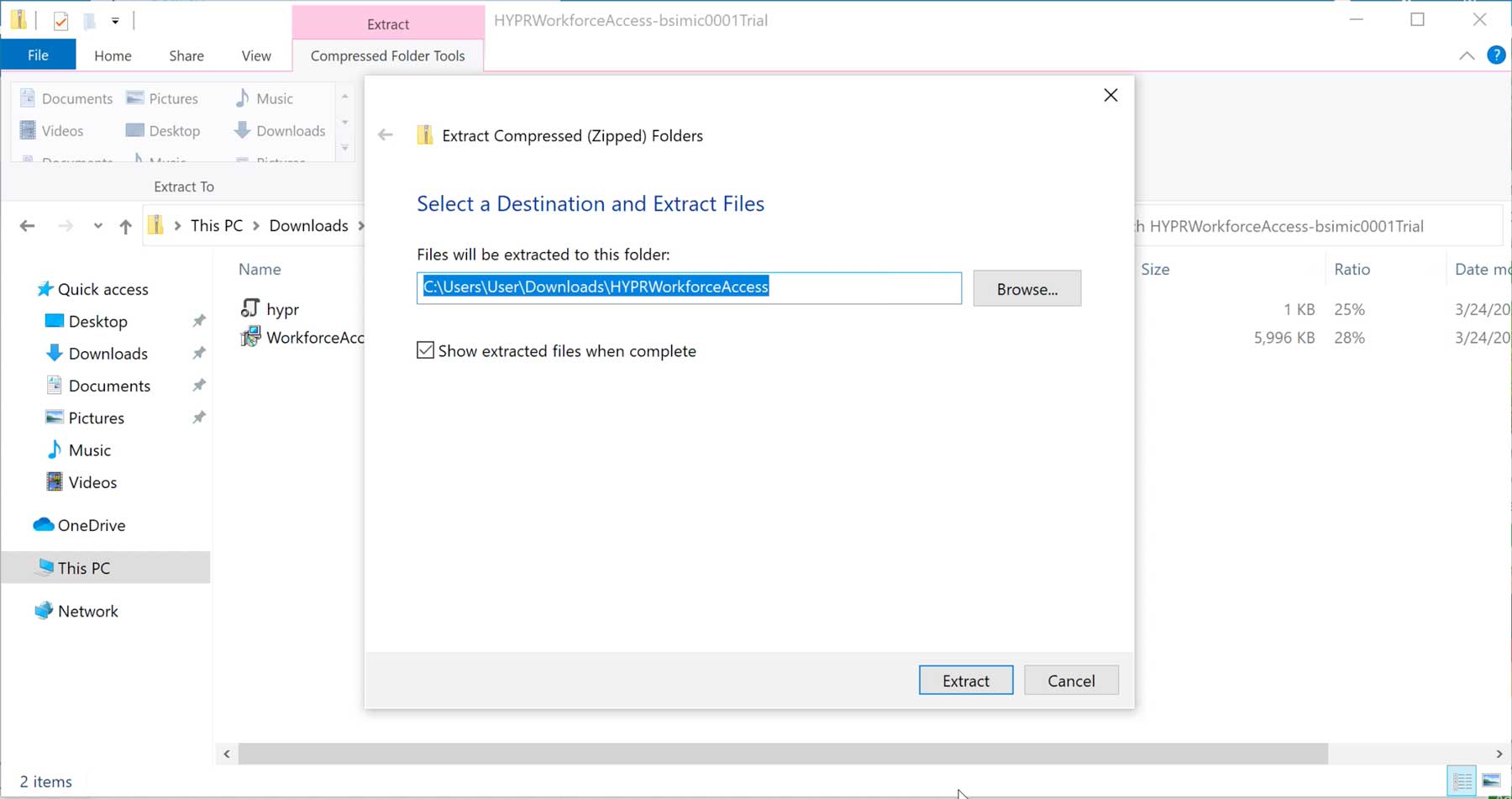Viewport: 1512px width, 799px height.
Task: Click This PC in the address bar
Action: (x=217, y=226)
